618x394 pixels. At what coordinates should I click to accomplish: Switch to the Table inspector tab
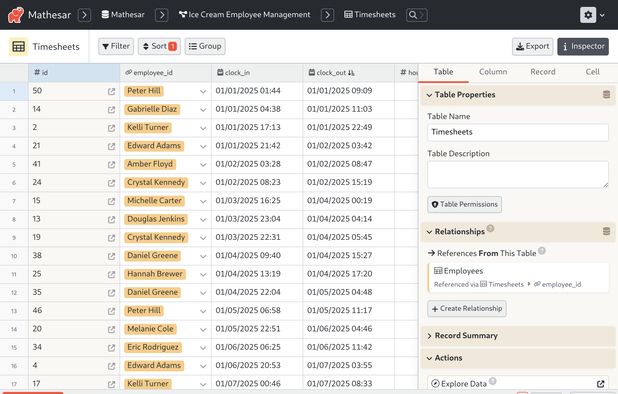[443, 72]
